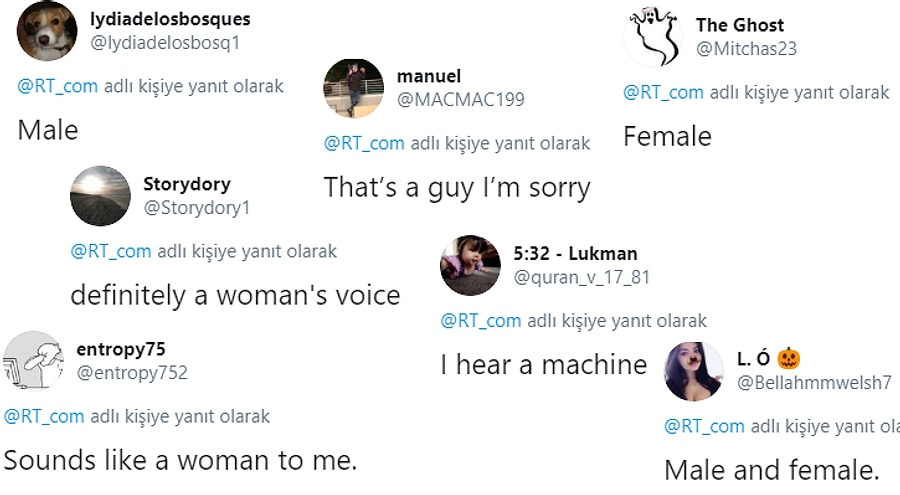Open entropy75's cartoon avatar
Viewport: 900px width, 495px height.
tap(34, 361)
